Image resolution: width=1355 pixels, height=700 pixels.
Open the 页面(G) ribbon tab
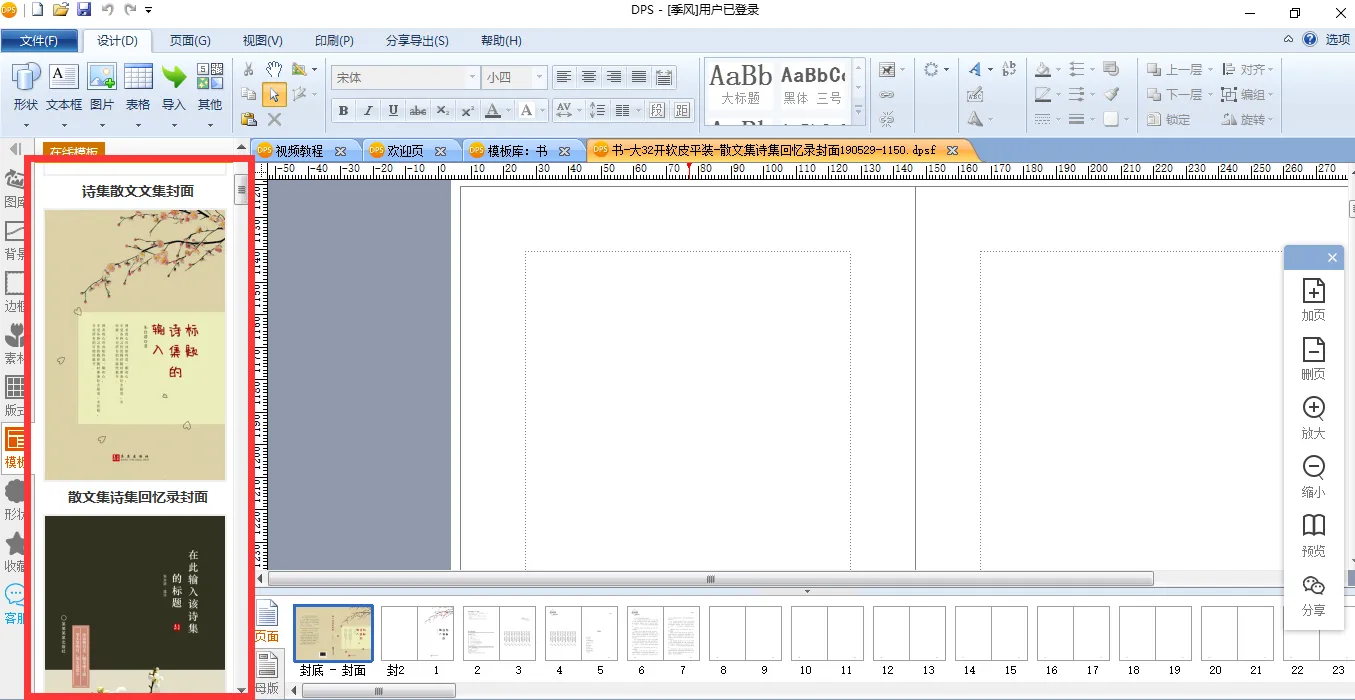(190, 41)
